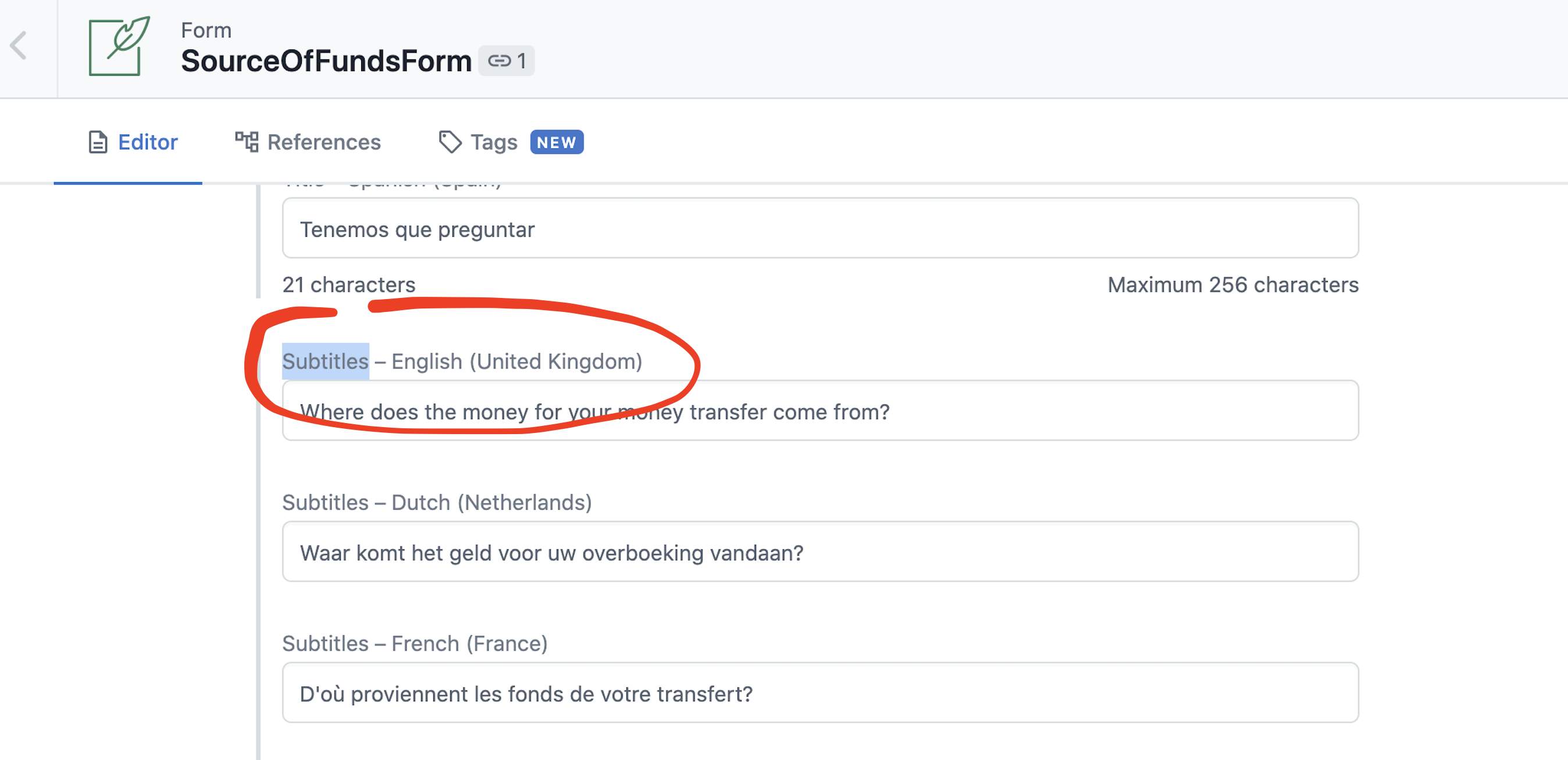The width and height of the screenshot is (1568, 760).
Task: Click the Spanish title field 'Tenemos que preguntar'
Action: tap(820, 228)
